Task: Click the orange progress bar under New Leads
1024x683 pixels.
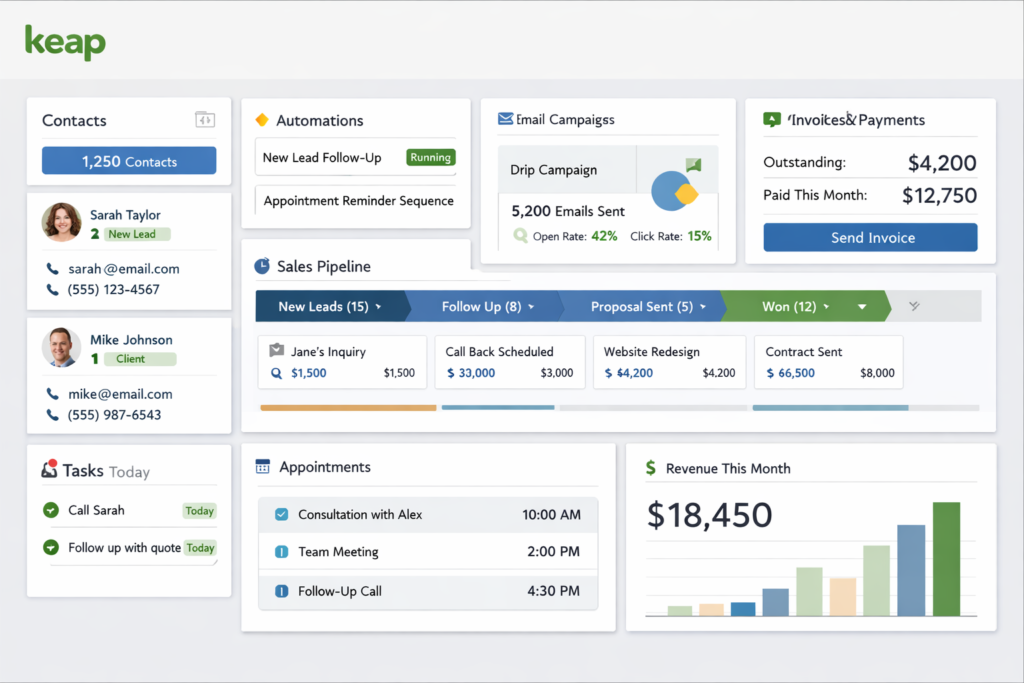Action: coord(347,407)
